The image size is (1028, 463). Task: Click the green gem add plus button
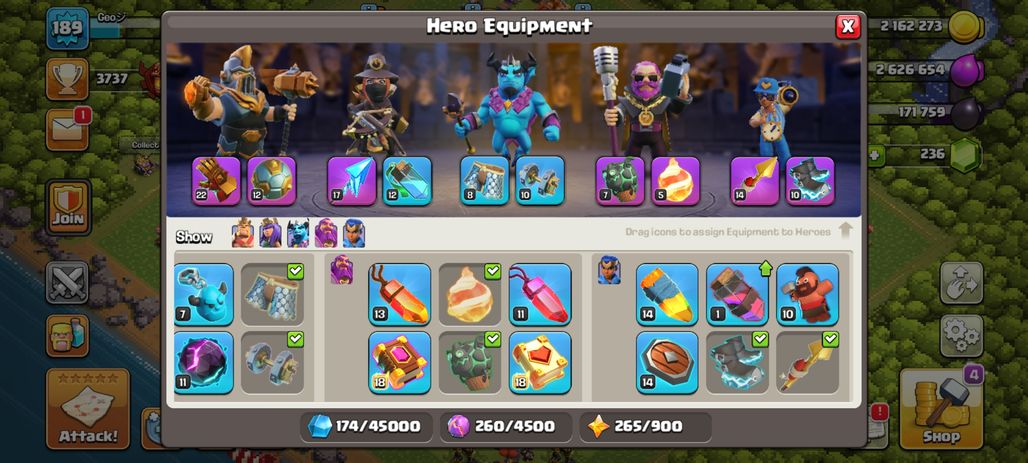tap(875, 156)
